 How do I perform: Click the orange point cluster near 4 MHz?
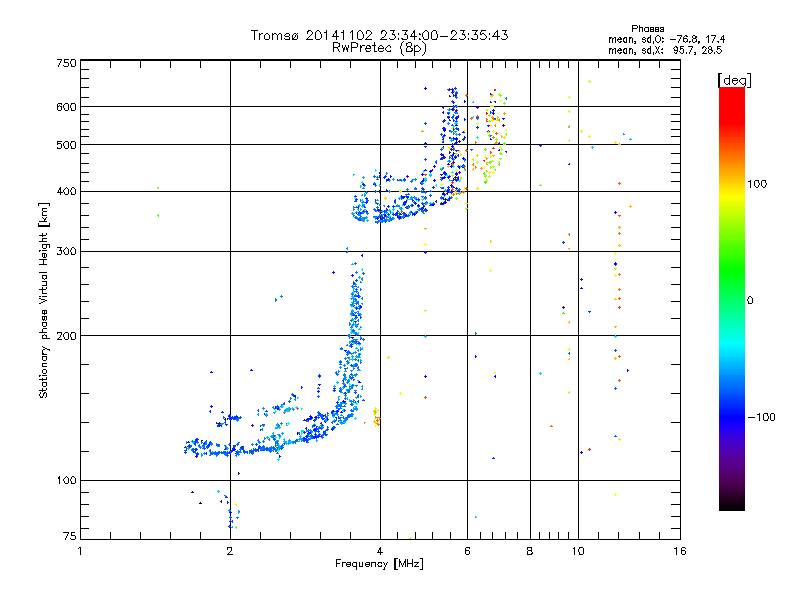click(377, 417)
